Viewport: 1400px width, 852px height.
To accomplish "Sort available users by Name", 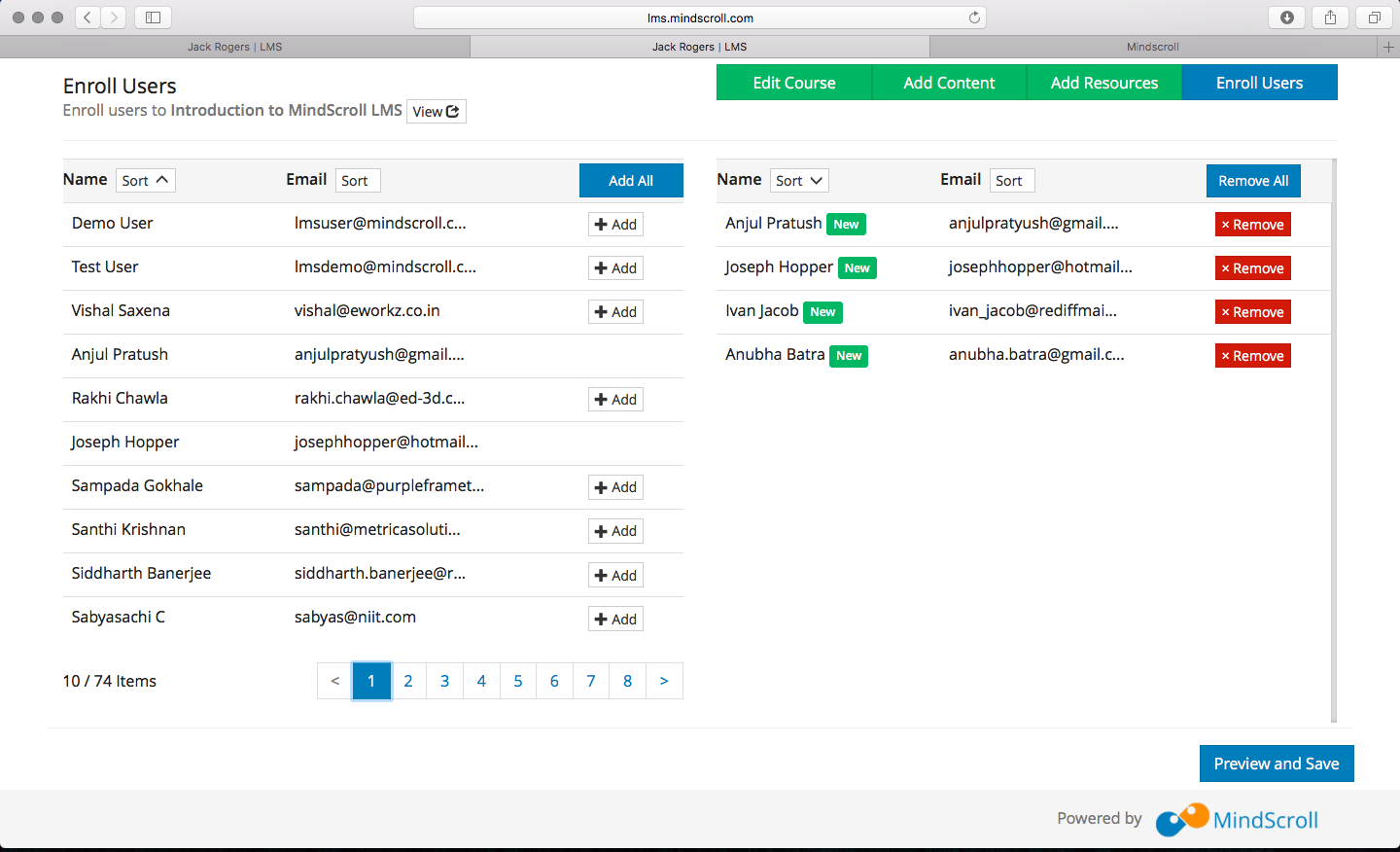I will (146, 180).
